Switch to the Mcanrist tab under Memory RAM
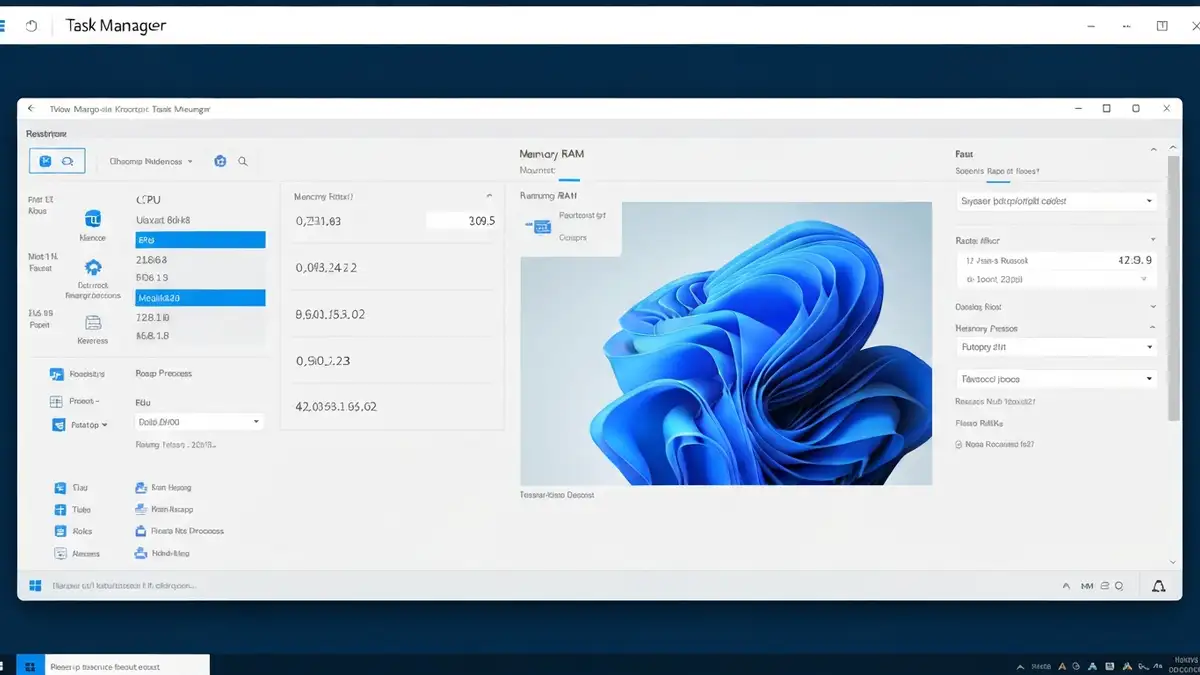The height and width of the screenshot is (675, 1200). (x=537, y=171)
